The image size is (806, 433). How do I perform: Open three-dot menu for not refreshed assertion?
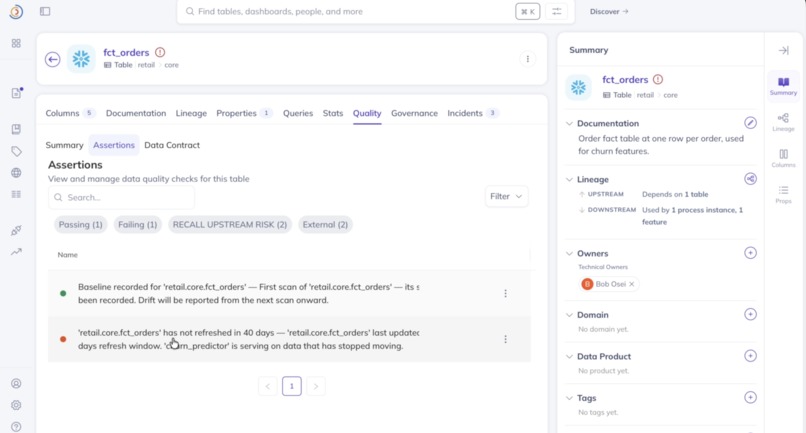click(x=505, y=339)
